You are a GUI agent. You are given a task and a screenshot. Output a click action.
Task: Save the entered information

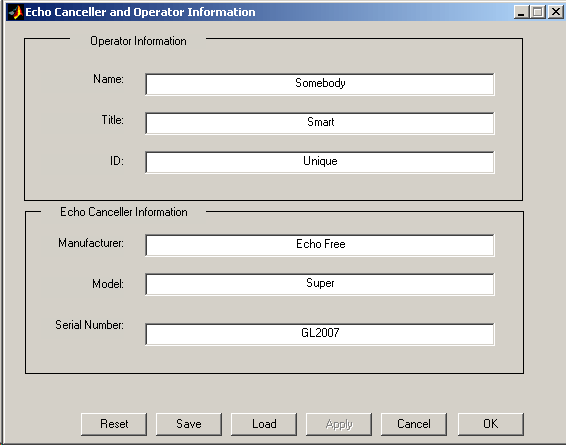[189, 424]
